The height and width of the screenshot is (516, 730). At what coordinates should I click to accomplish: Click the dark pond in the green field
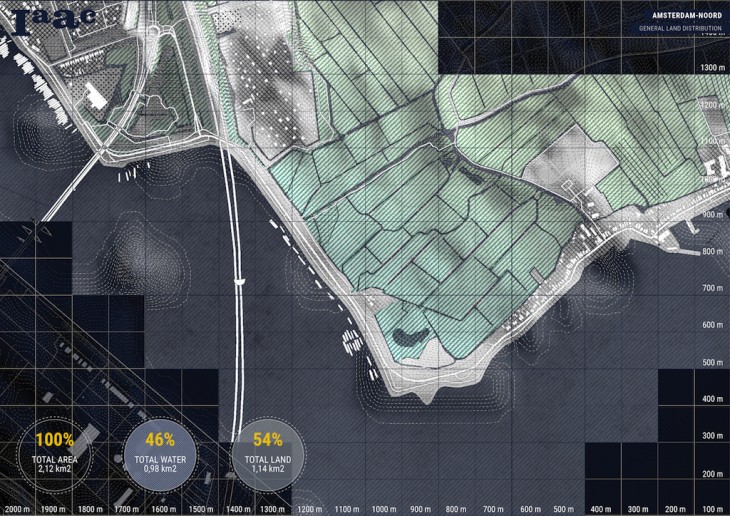pos(410,336)
